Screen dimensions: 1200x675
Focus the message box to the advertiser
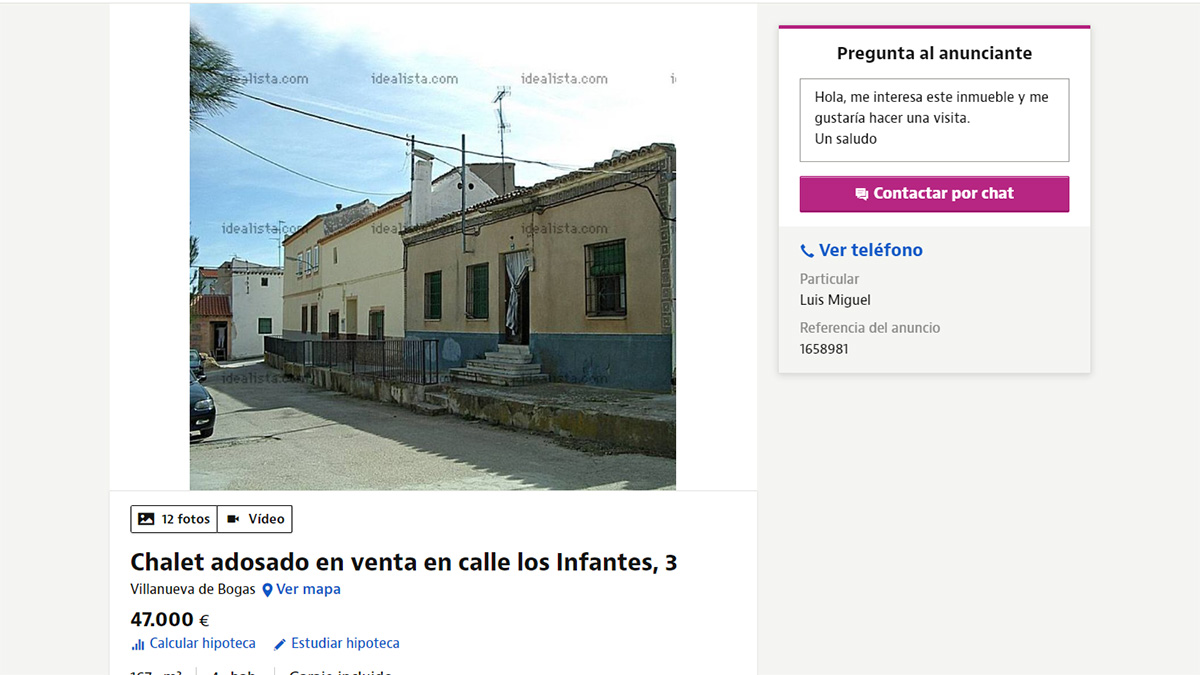click(934, 119)
